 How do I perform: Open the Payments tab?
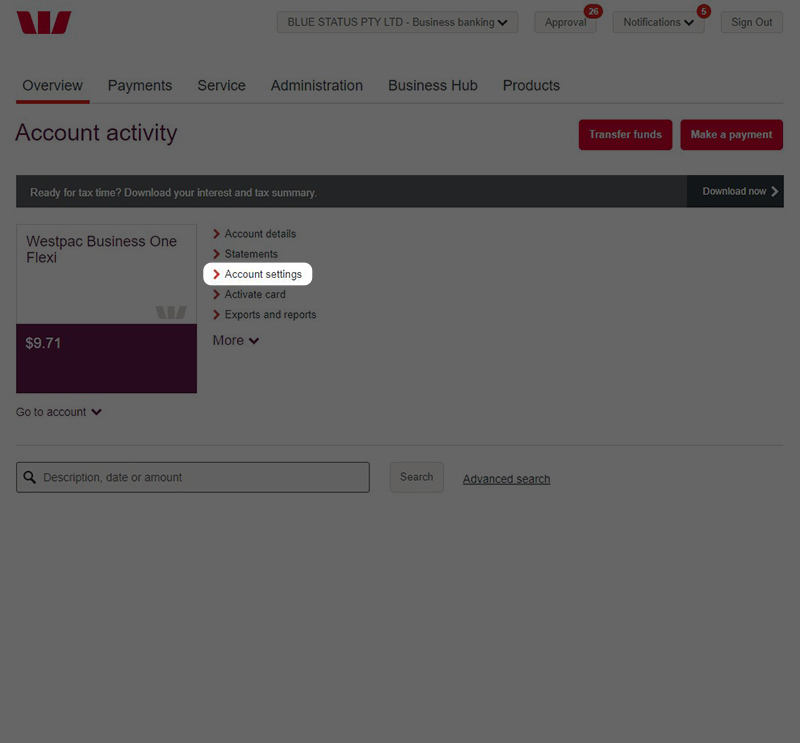pos(140,85)
